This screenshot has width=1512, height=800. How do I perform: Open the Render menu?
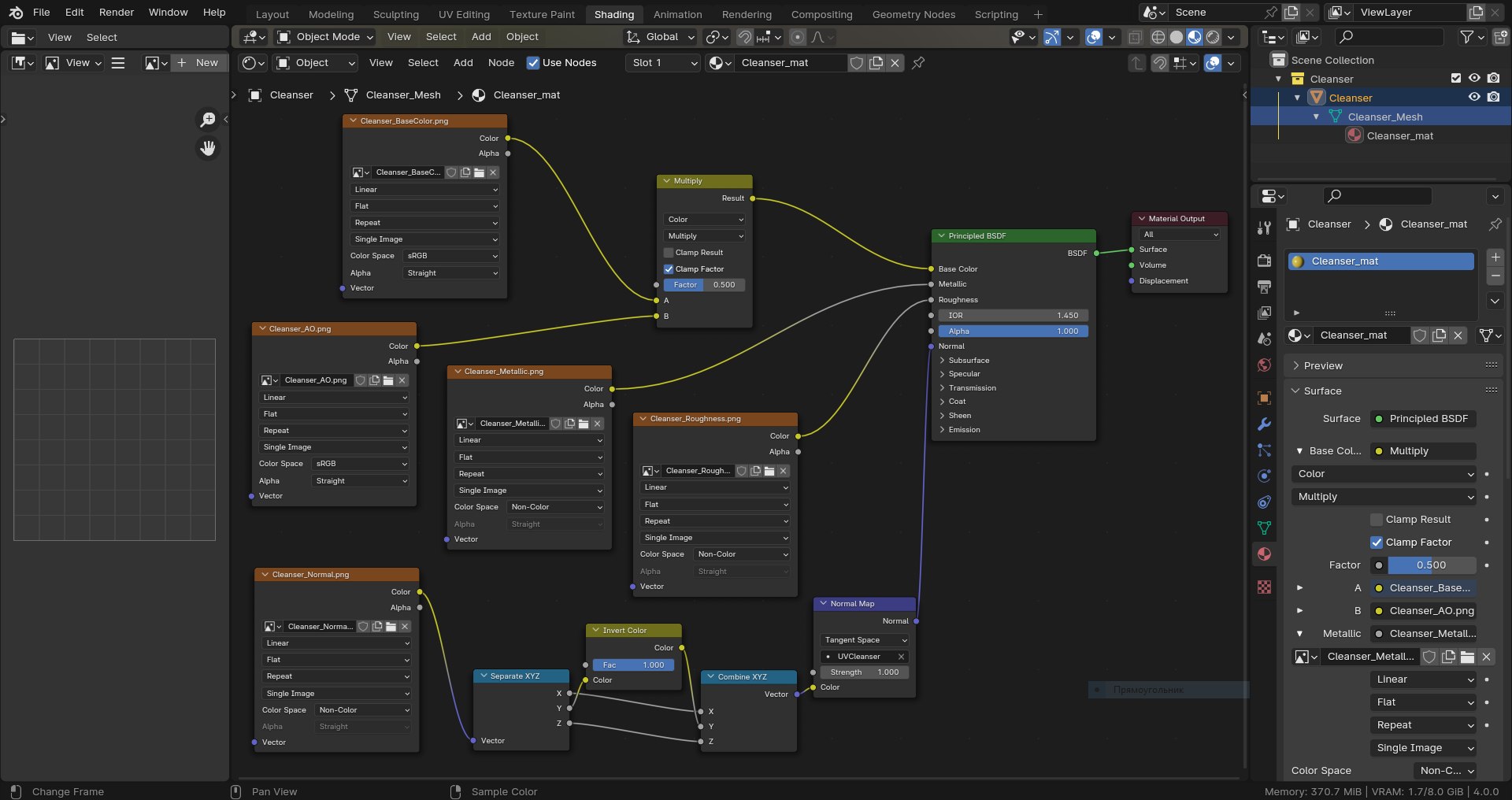pos(117,13)
